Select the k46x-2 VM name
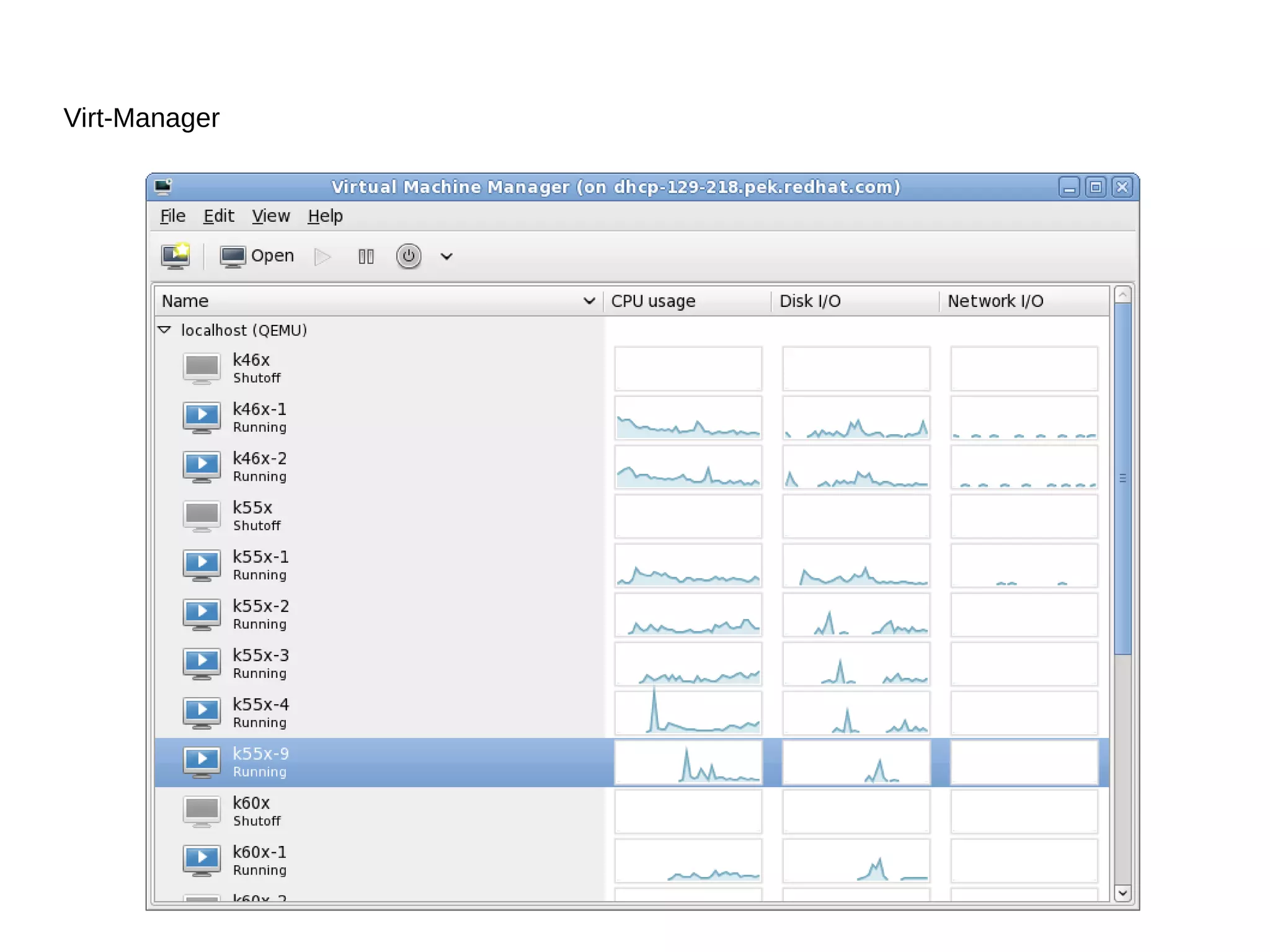The width and height of the screenshot is (1270, 952). tap(260, 458)
